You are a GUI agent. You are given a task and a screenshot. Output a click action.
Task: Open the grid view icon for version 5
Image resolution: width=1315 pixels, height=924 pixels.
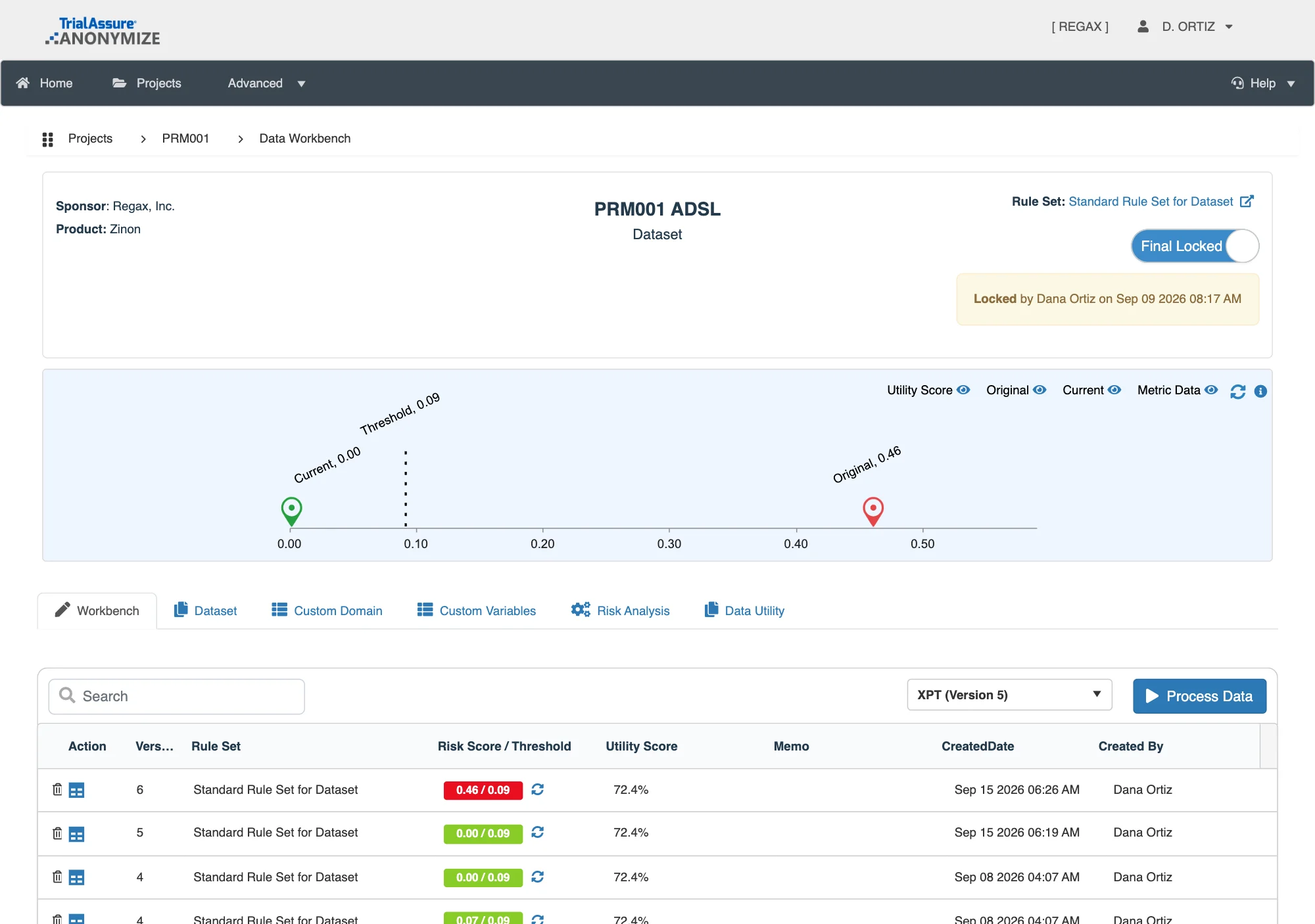point(77,834)
